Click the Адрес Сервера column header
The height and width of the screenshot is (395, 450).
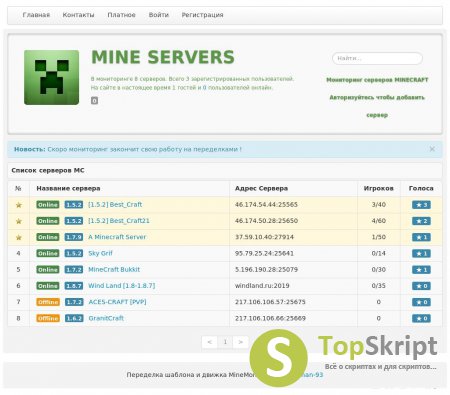[261, 188]
